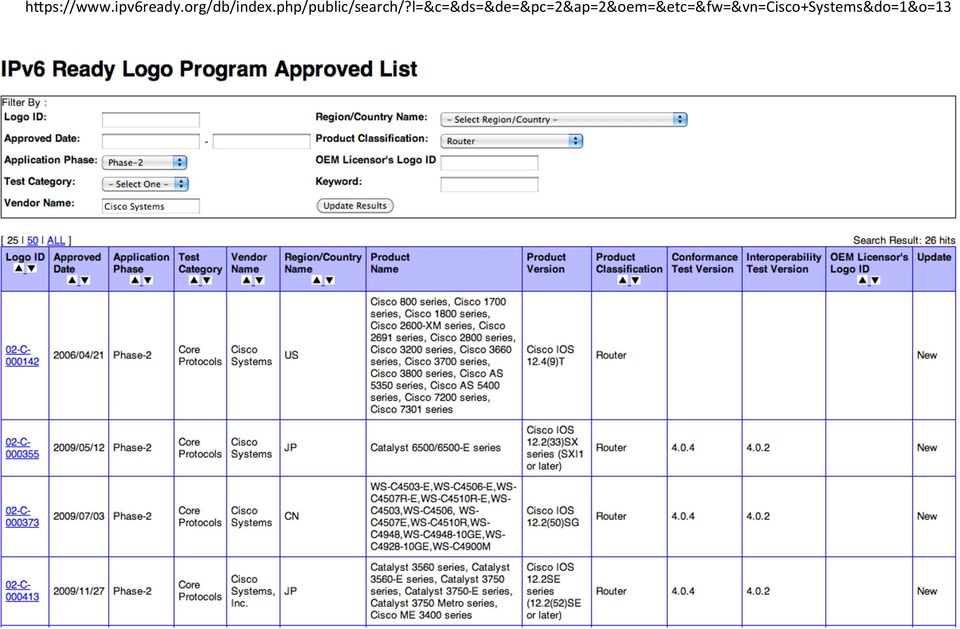
Task: Click the Update Results button
Action: (355, 206)
